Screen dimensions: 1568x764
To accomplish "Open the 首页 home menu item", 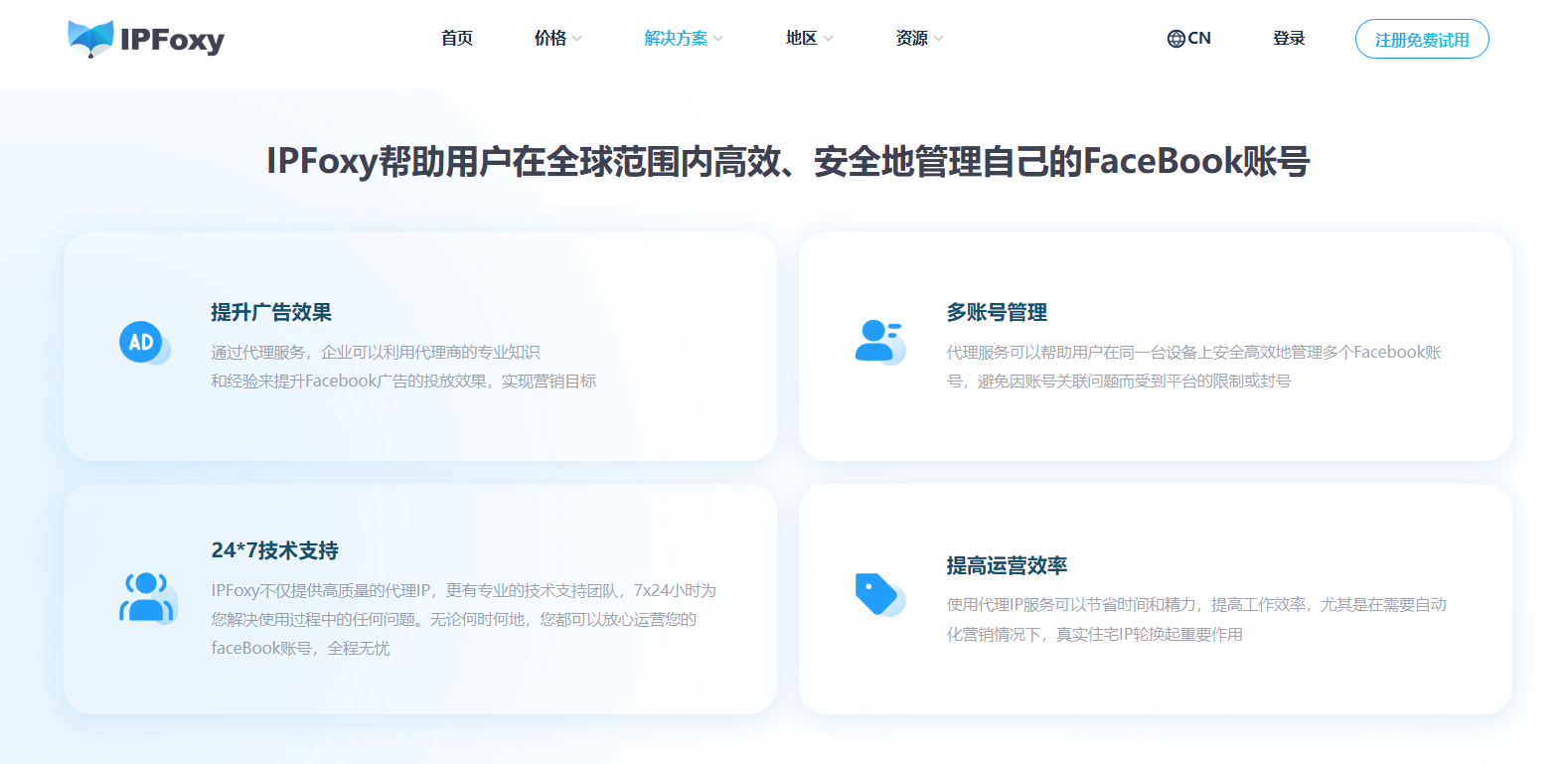I will pyautogui.click(x=457, y=38).
